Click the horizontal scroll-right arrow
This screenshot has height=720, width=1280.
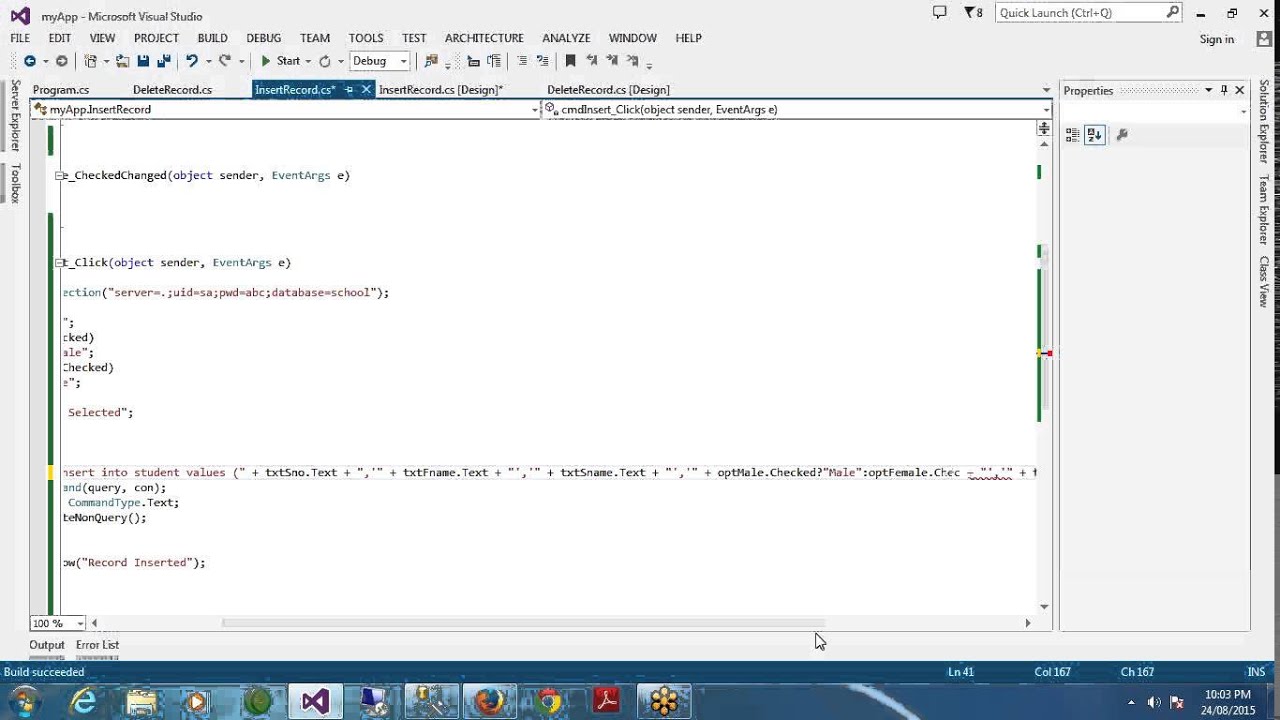coord(1027,623)
